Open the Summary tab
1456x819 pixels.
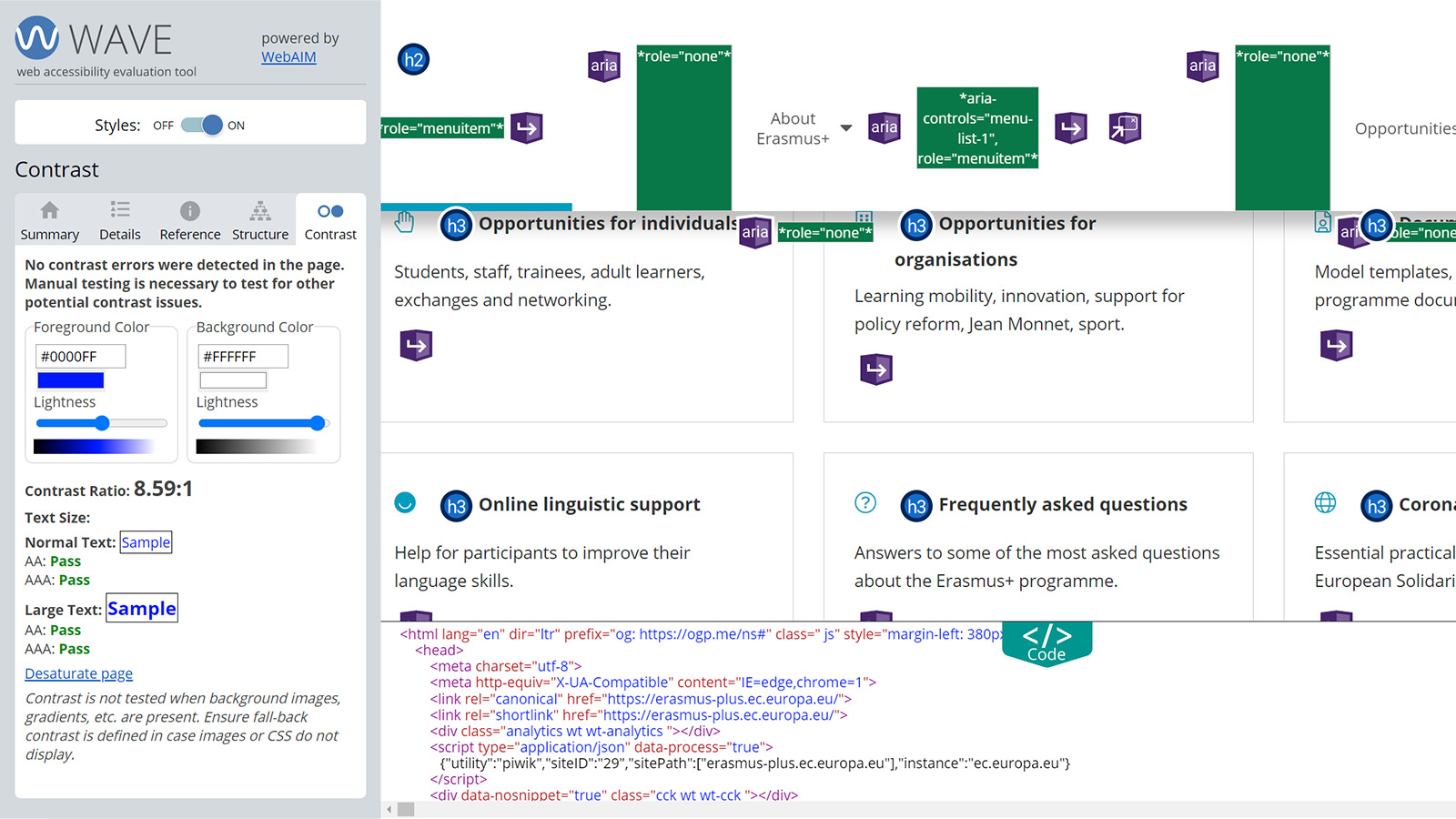point(50,221)
